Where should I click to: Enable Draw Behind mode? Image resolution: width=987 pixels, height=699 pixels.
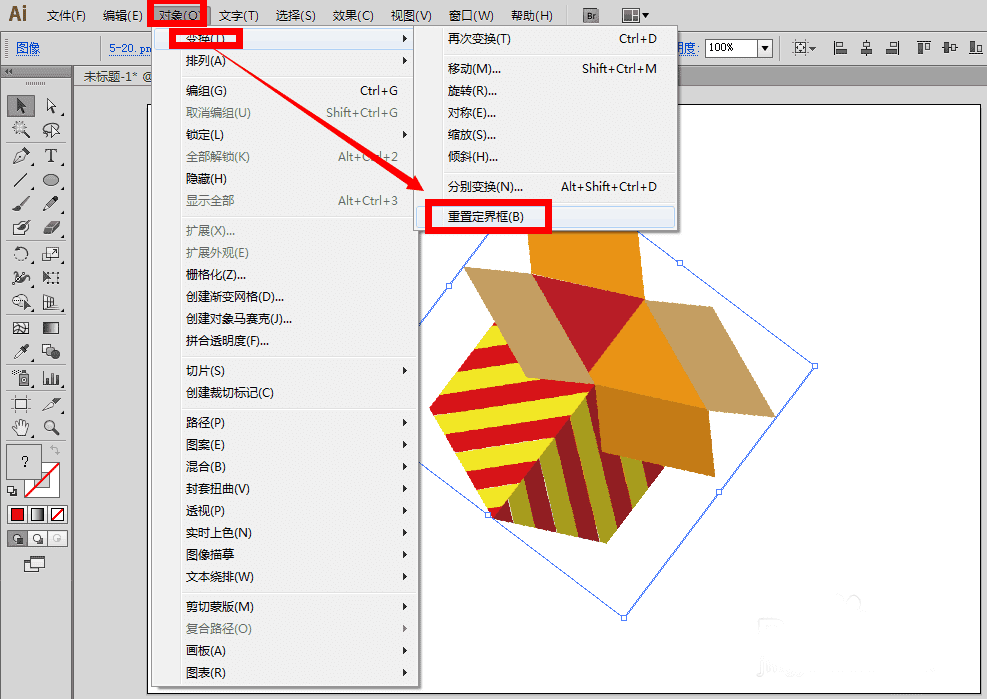click(x=38, y=538)
